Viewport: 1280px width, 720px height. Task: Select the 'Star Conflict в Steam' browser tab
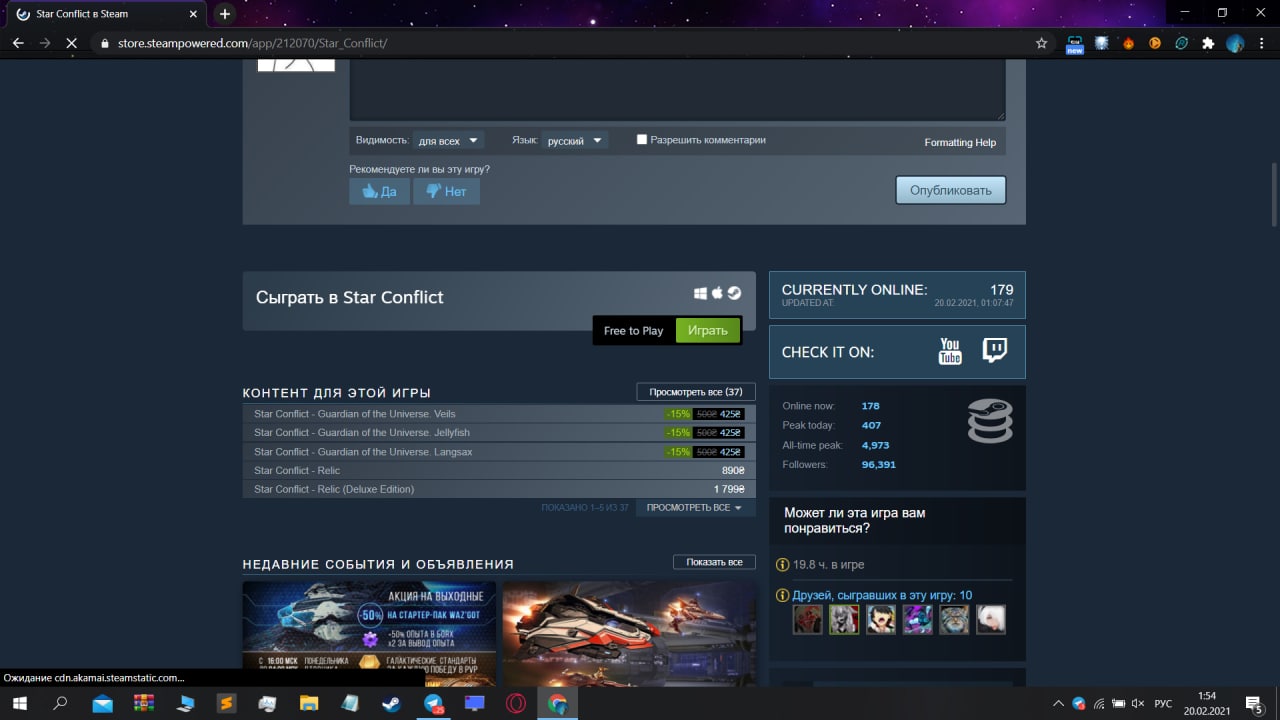(108, 14)
